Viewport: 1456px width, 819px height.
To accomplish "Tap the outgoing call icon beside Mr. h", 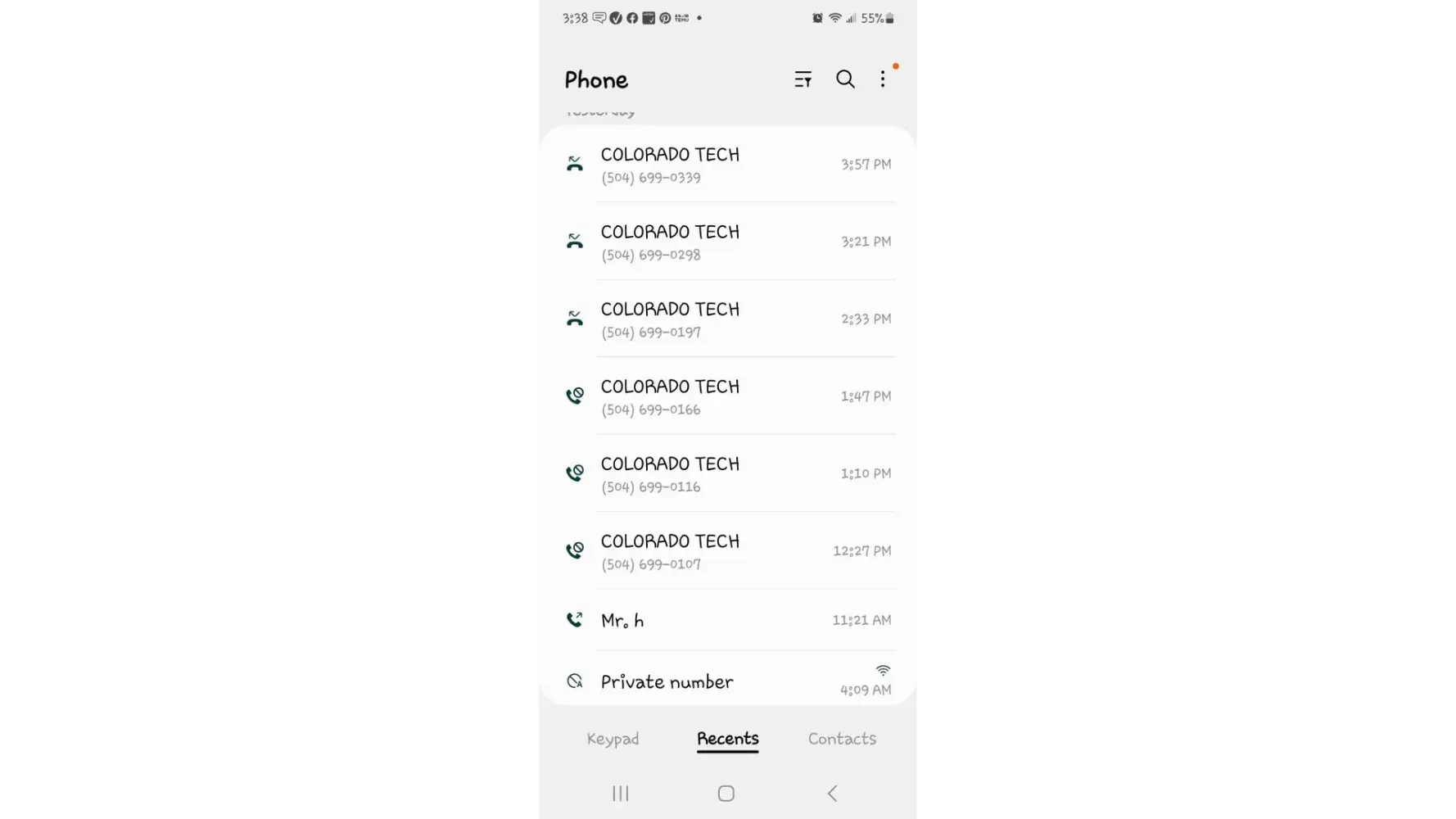I will (x=575, y=620).
